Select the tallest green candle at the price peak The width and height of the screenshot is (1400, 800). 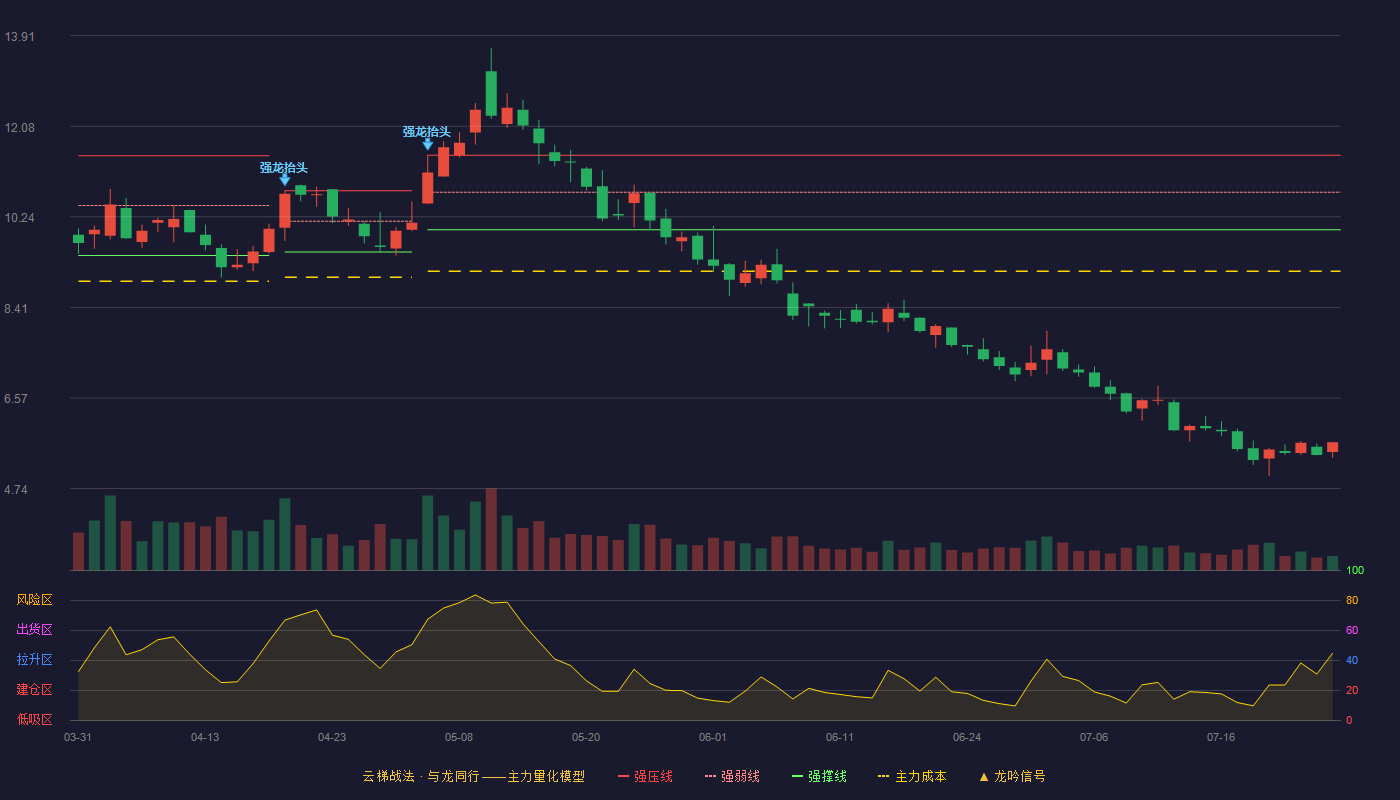[491, 93]
